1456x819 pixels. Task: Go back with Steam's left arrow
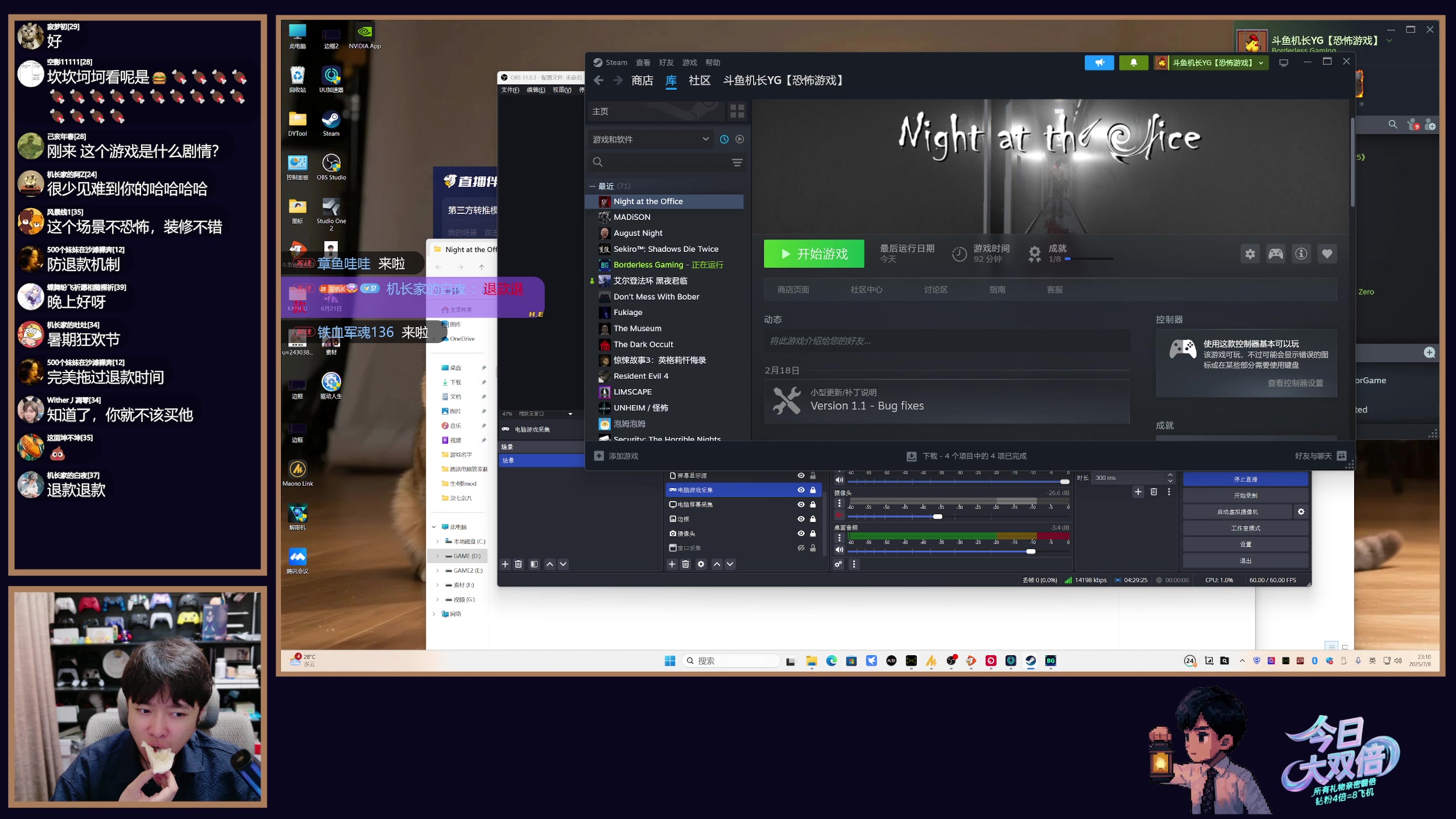598,81
